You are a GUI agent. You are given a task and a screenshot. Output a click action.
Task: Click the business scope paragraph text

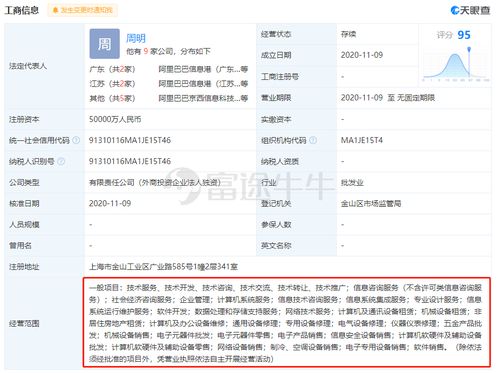coord(285,323)
